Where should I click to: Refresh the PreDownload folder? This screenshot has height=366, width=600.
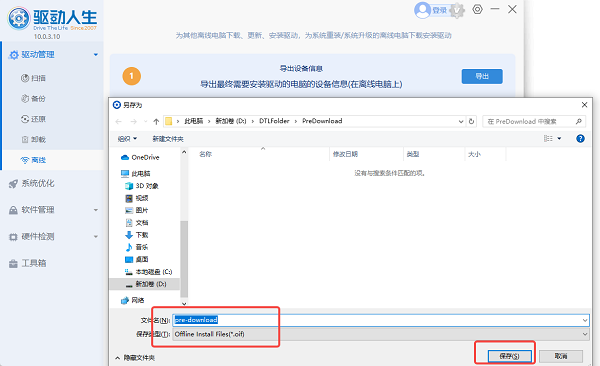pos(471,121)
